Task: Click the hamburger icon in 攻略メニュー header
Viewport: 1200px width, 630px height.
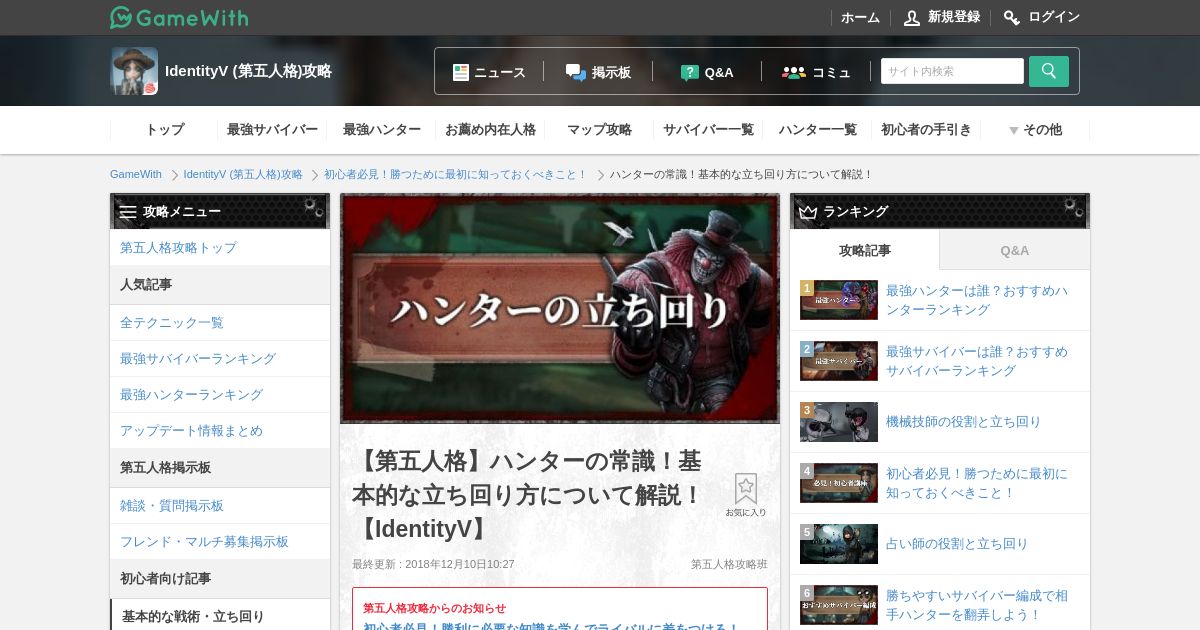Action: [128, 212]
